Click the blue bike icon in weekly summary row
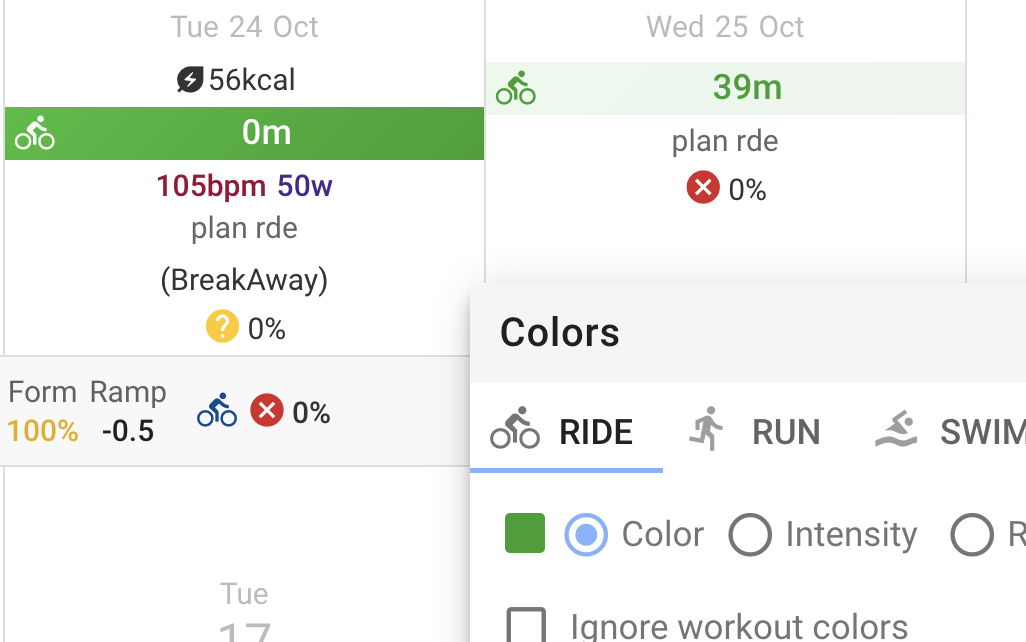The image size is (1026, 642). point(217,410)
